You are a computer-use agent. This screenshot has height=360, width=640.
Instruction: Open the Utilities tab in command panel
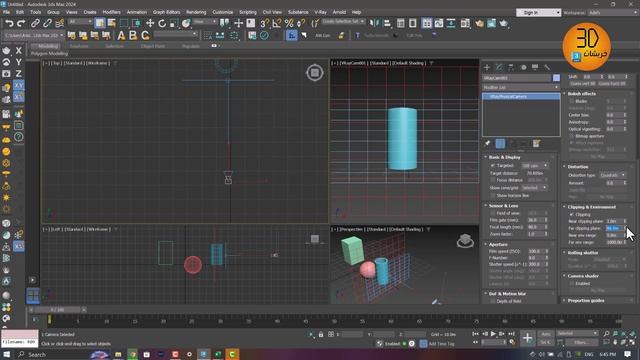(x=547, y=67)
